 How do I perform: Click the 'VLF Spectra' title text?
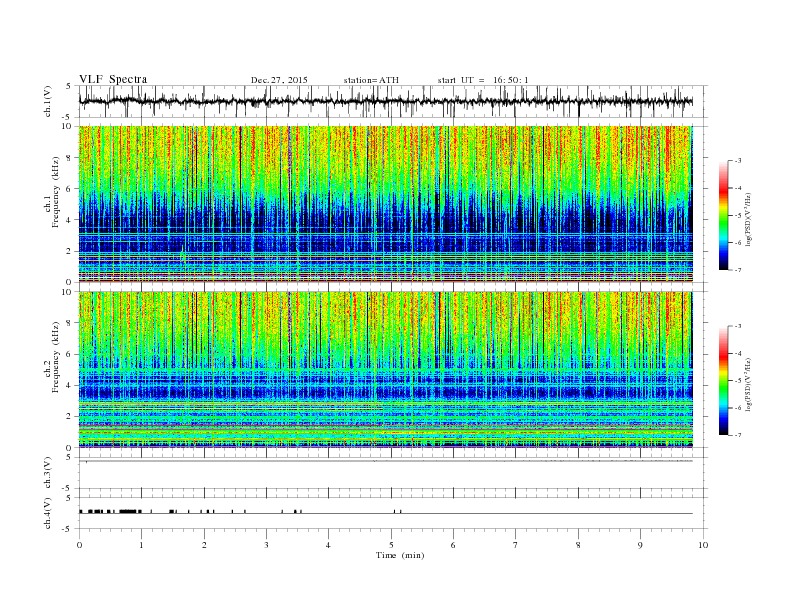pos(113,79)
